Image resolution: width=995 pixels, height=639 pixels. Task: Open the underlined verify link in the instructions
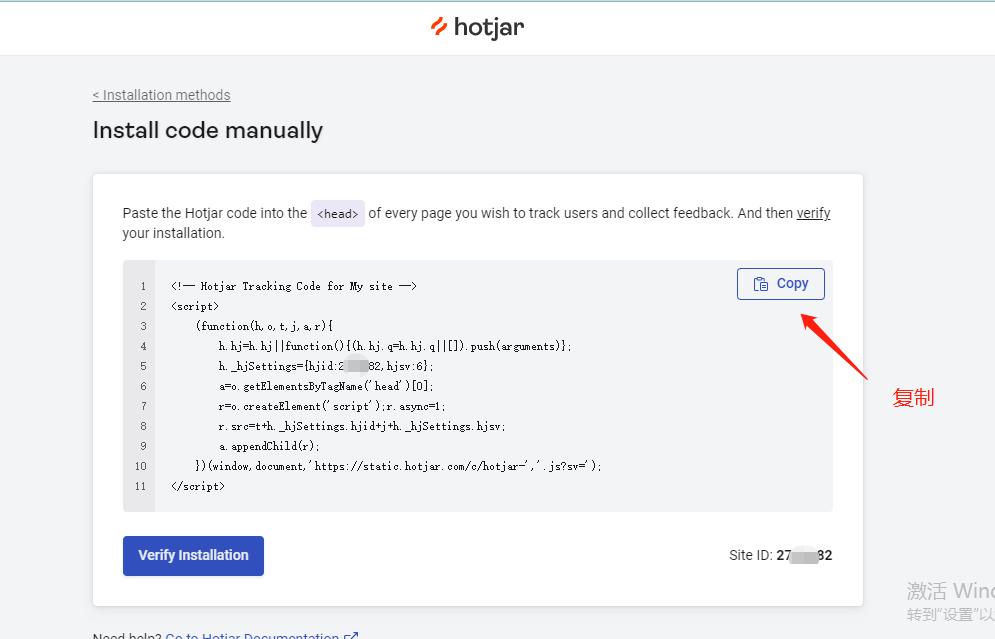813,213
